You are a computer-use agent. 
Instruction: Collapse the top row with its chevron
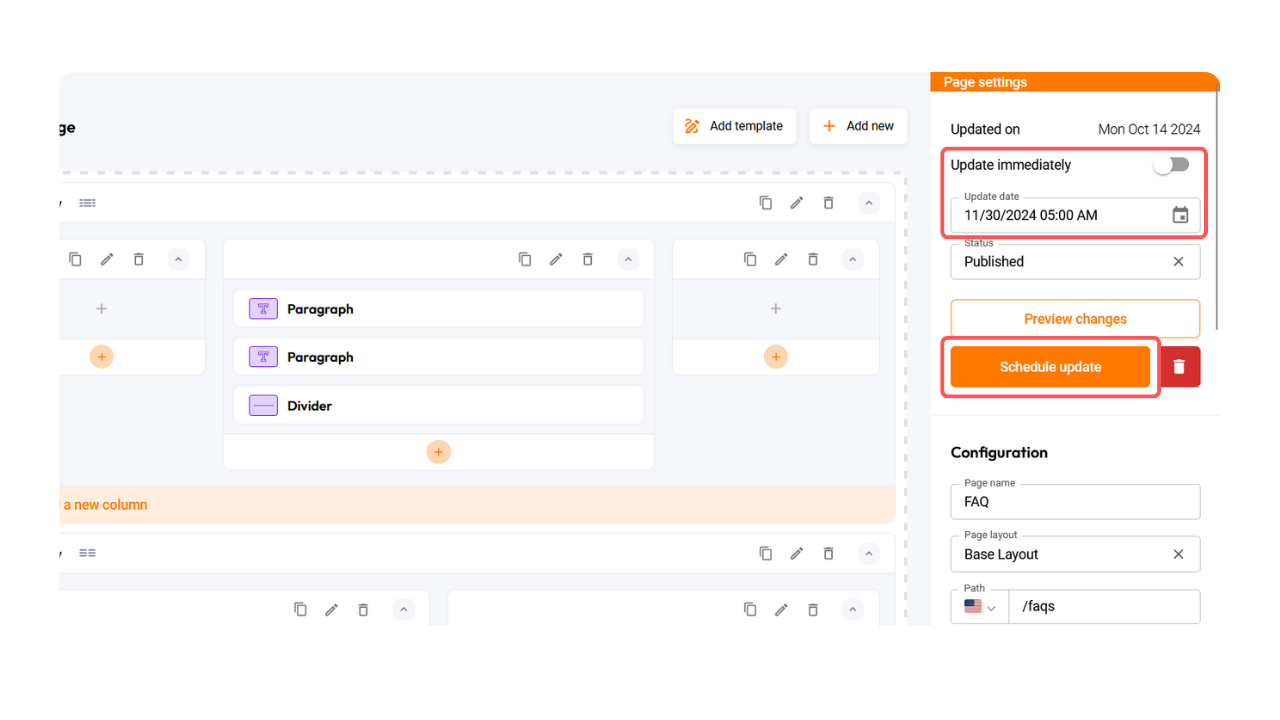pos(869,203)
